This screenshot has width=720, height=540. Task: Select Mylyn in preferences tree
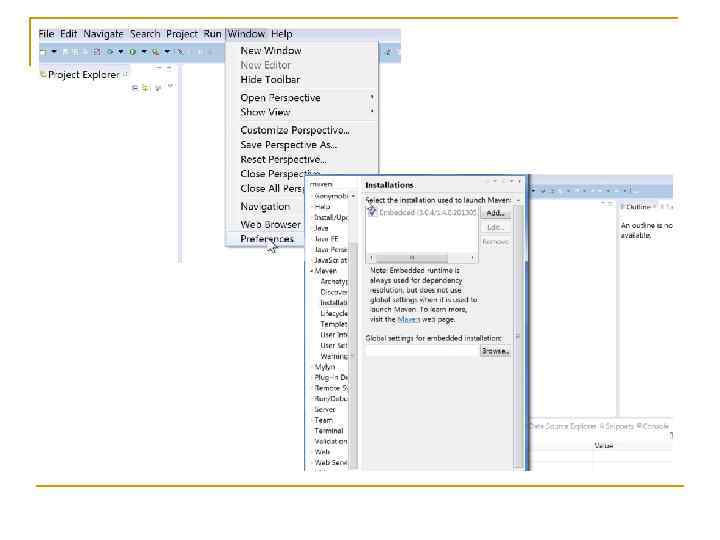point(325,367)
